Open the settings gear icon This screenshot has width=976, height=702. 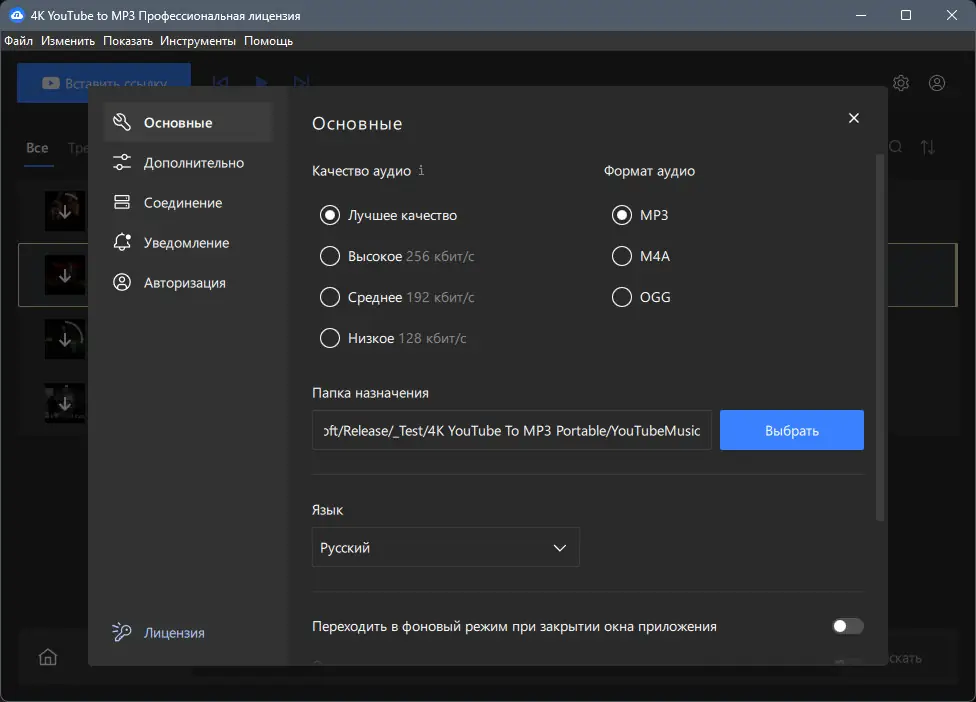pos(900,83)
